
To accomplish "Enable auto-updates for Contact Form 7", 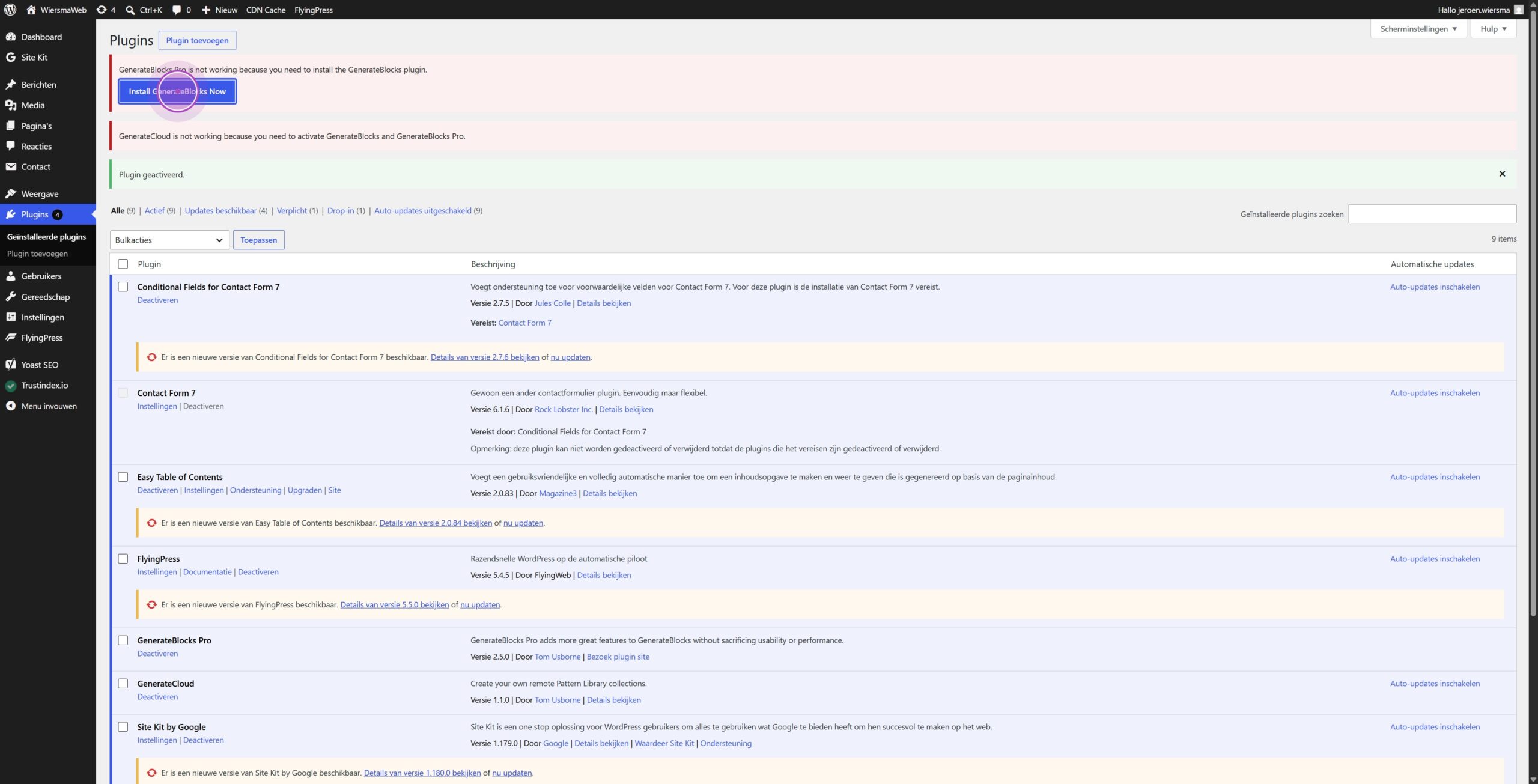I will [1435, 392].
